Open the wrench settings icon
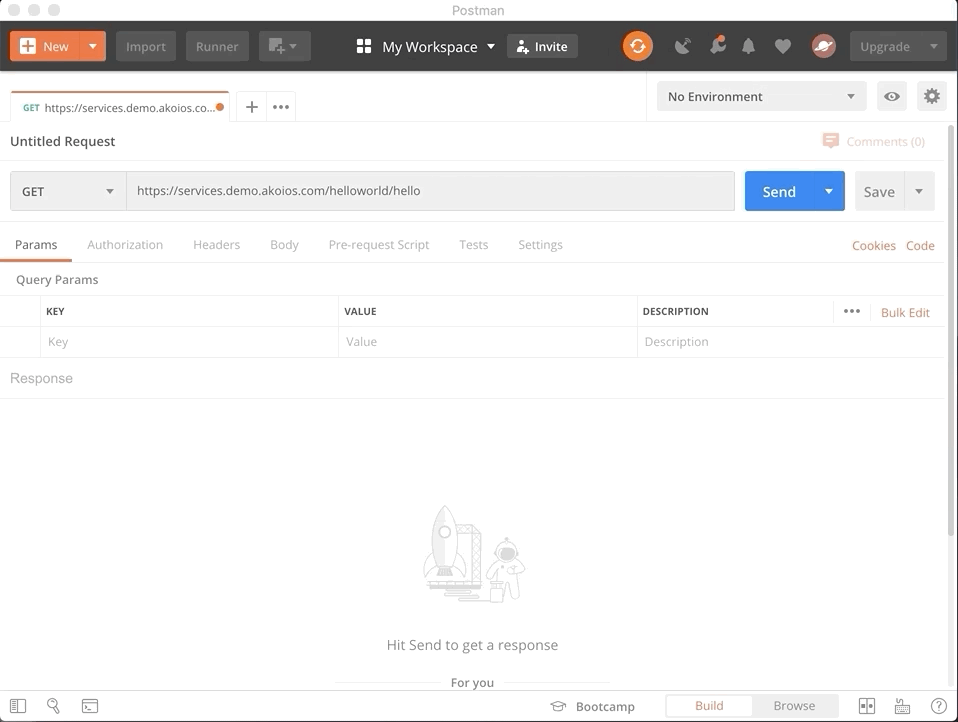 point(718,45)
